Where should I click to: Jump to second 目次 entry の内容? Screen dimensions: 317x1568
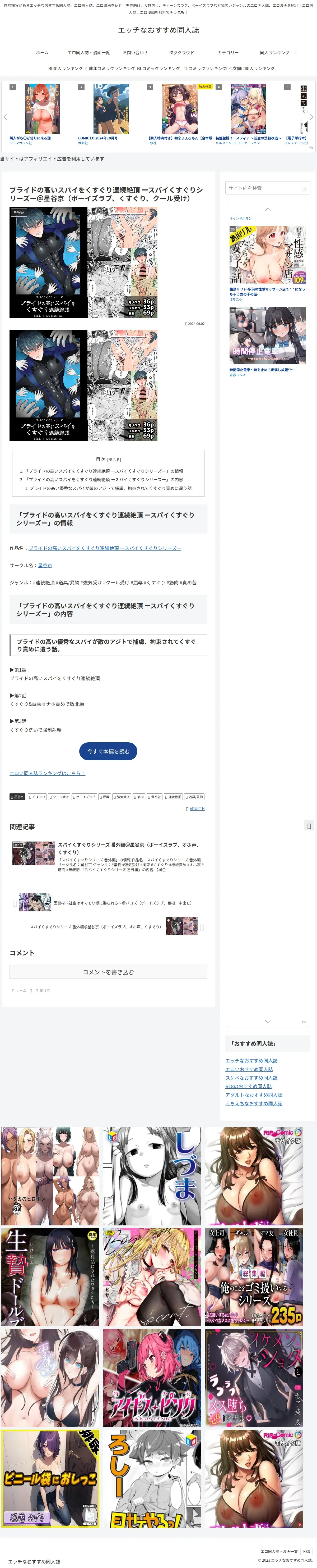click(x=103, y=480)
